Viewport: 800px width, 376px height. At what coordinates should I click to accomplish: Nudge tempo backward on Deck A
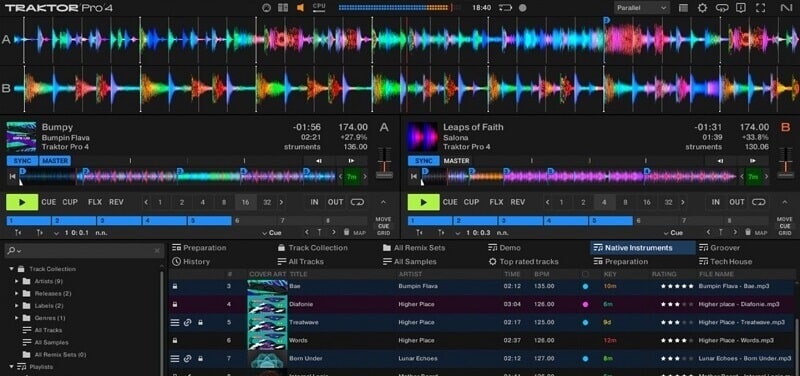[x=318, y=161]
